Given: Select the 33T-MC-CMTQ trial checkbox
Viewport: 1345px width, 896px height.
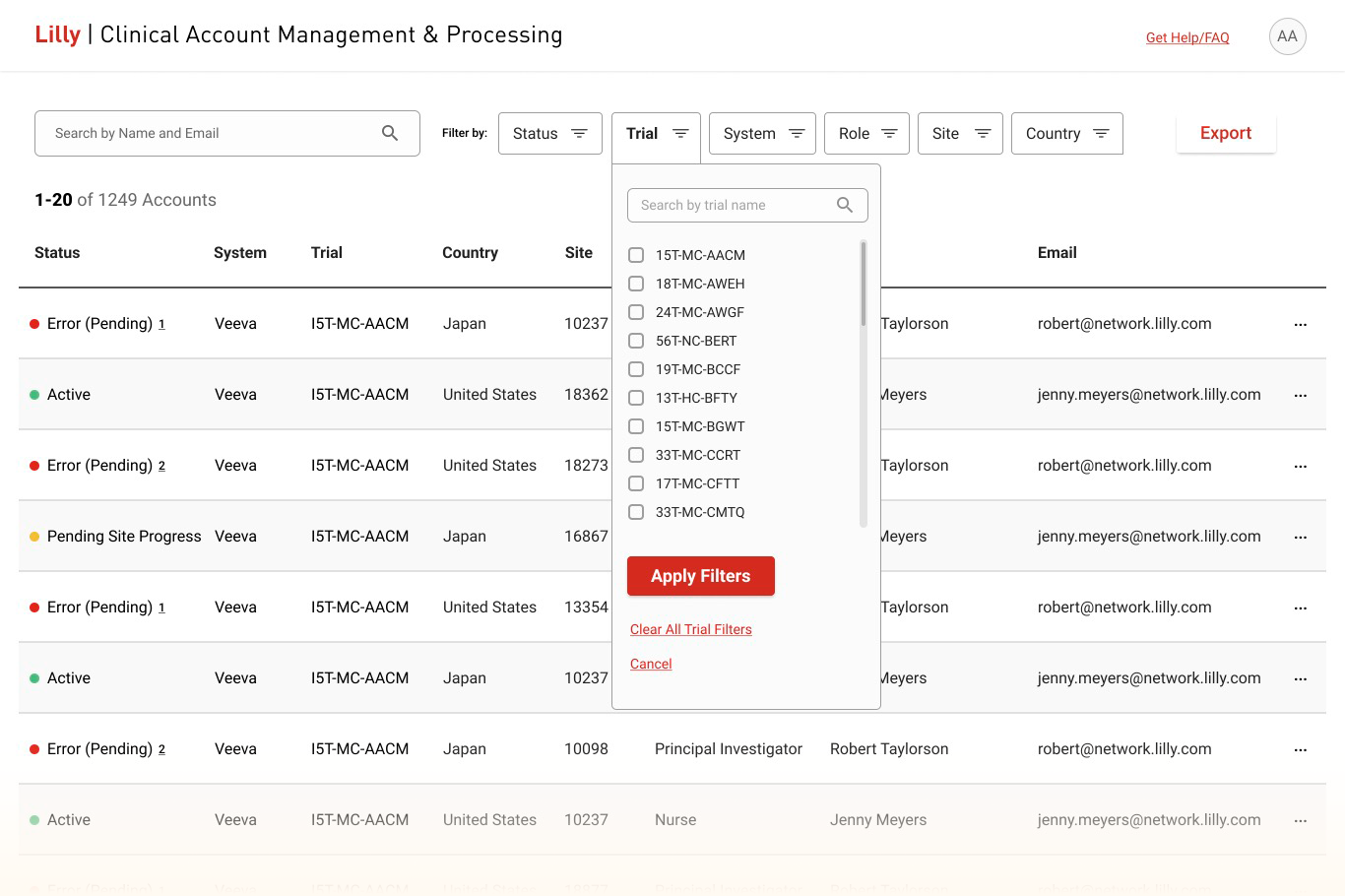Looking at the screenshot, I should click(636, 512).
